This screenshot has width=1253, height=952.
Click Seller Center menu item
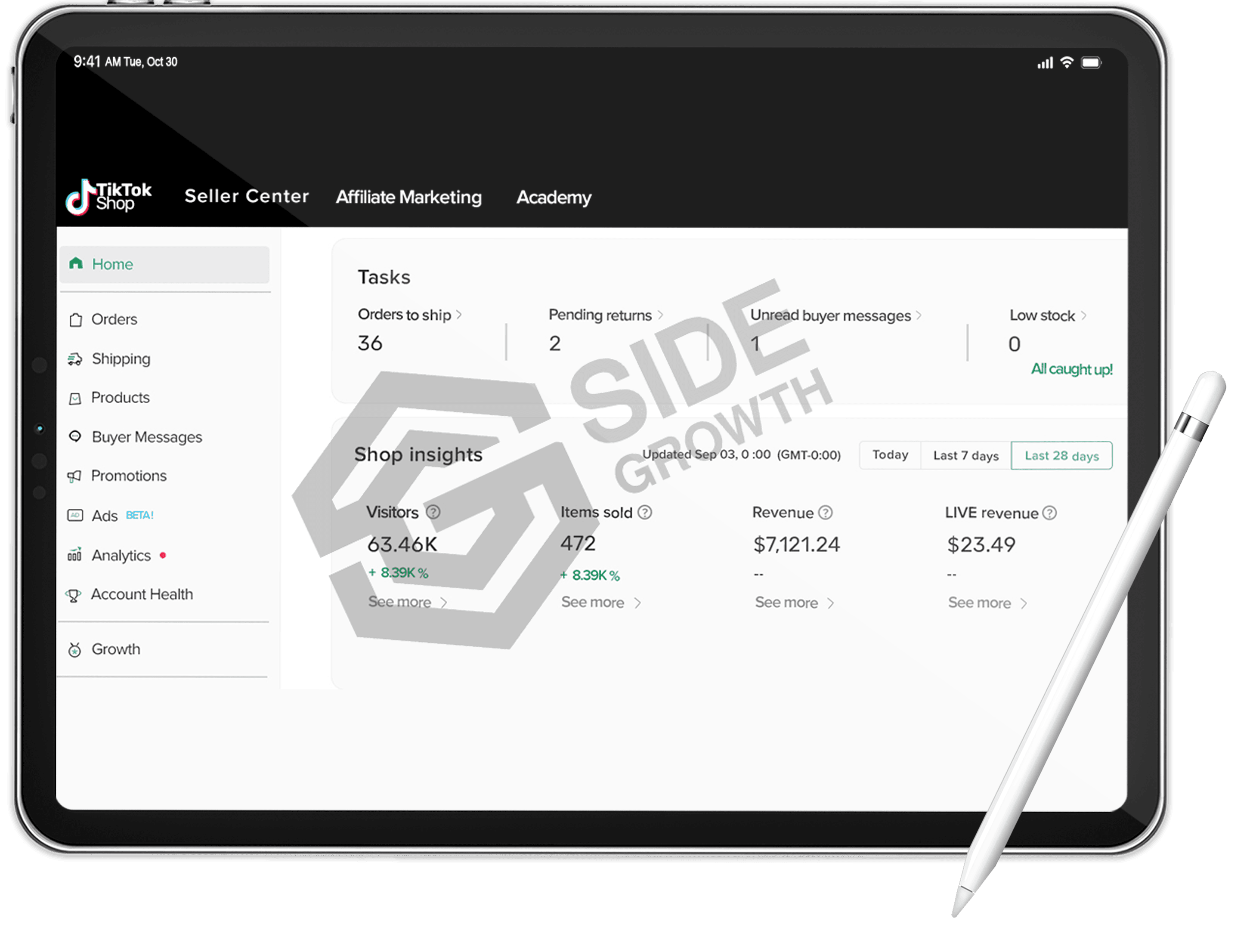point(247,197)
